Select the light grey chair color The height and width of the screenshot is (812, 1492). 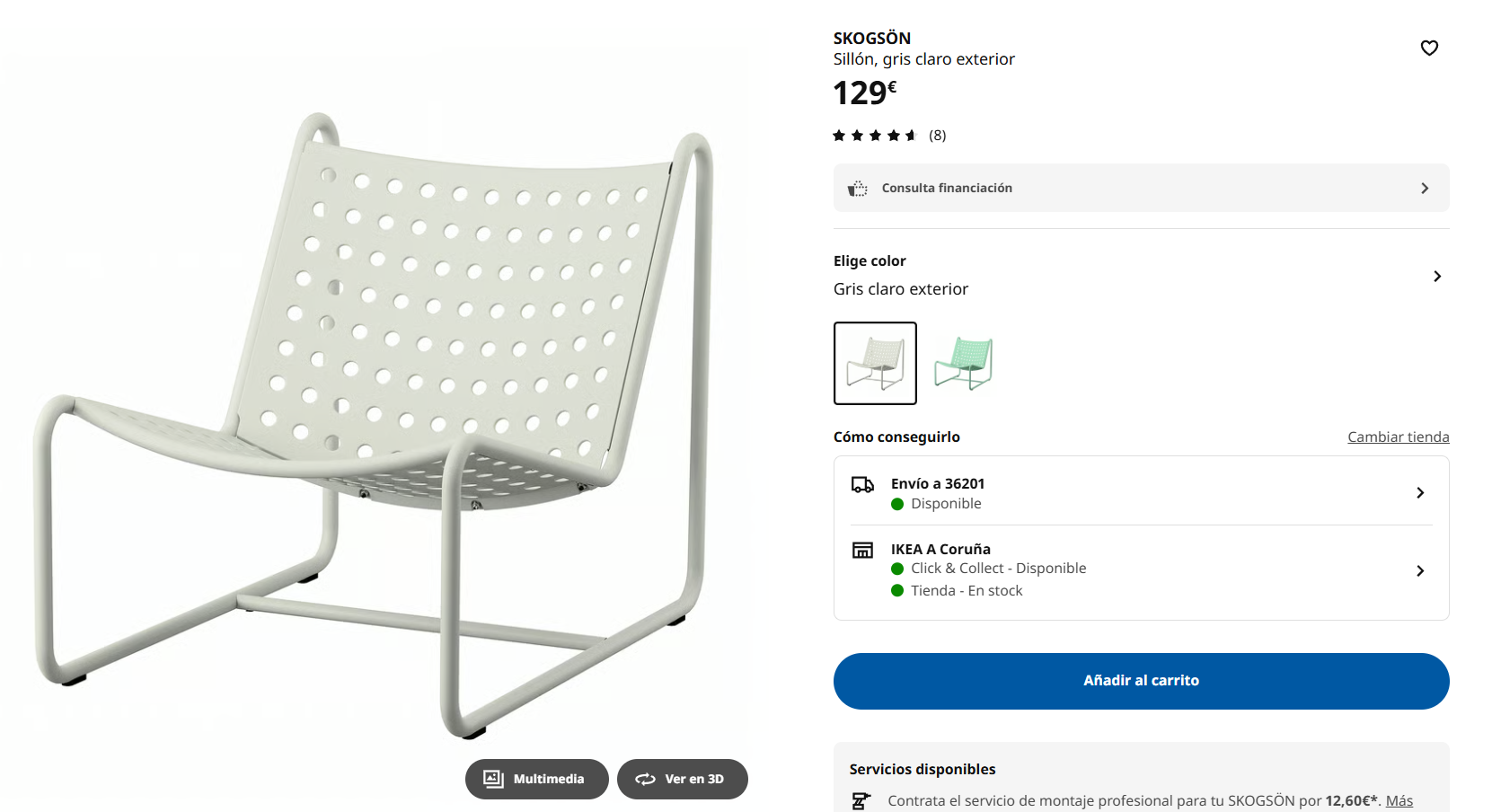pos(875,363)
